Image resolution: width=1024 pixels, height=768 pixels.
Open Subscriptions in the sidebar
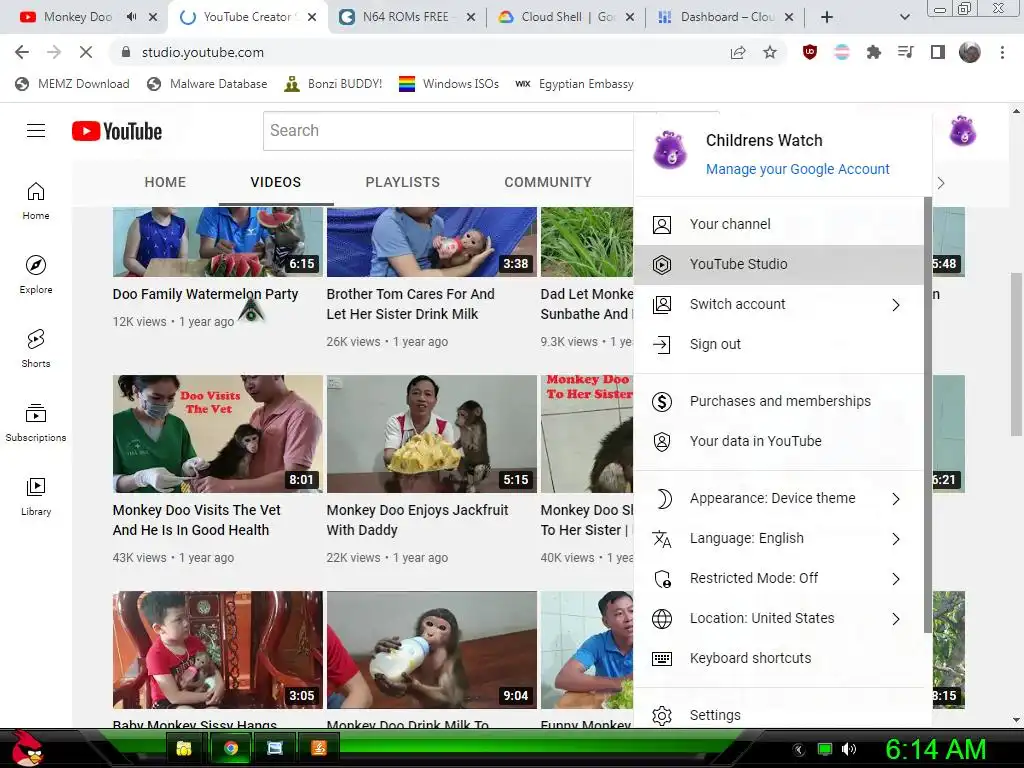click(x=36, y=423)
